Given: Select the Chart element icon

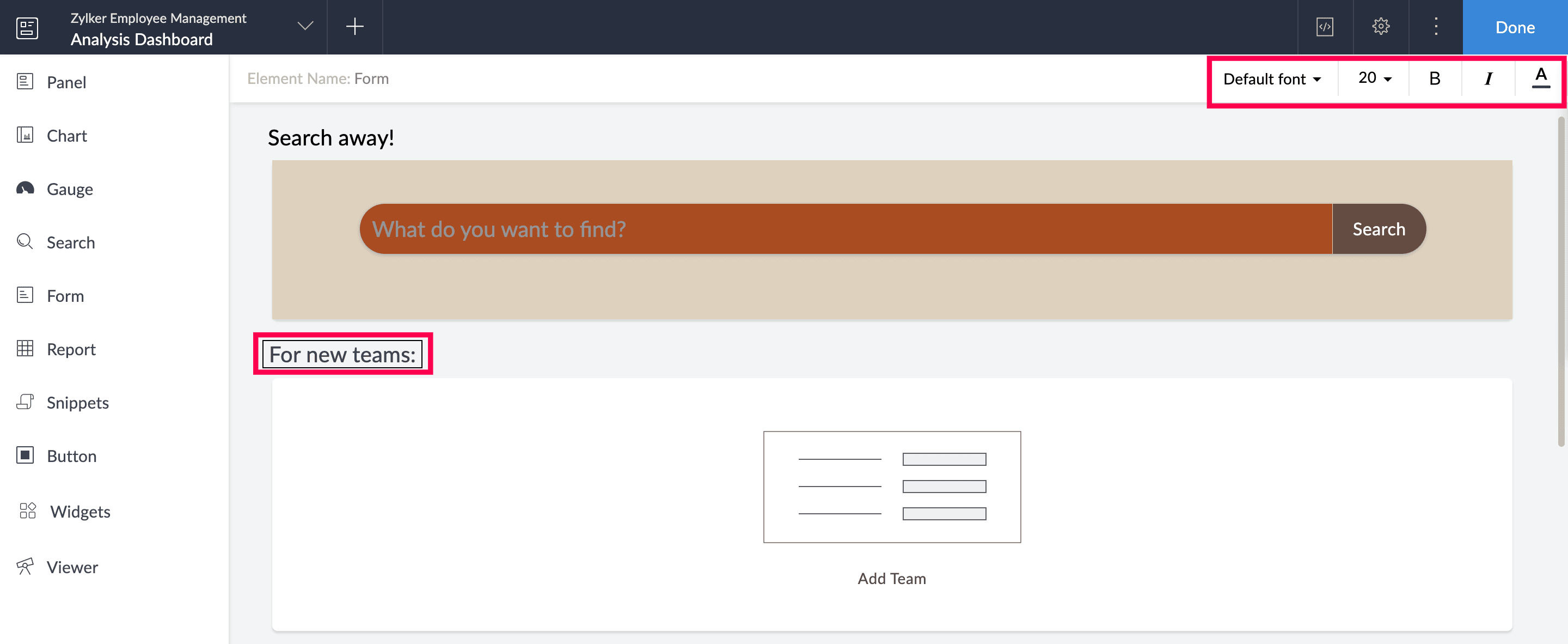Looking at the screenshot, I should tap(25, 135).
